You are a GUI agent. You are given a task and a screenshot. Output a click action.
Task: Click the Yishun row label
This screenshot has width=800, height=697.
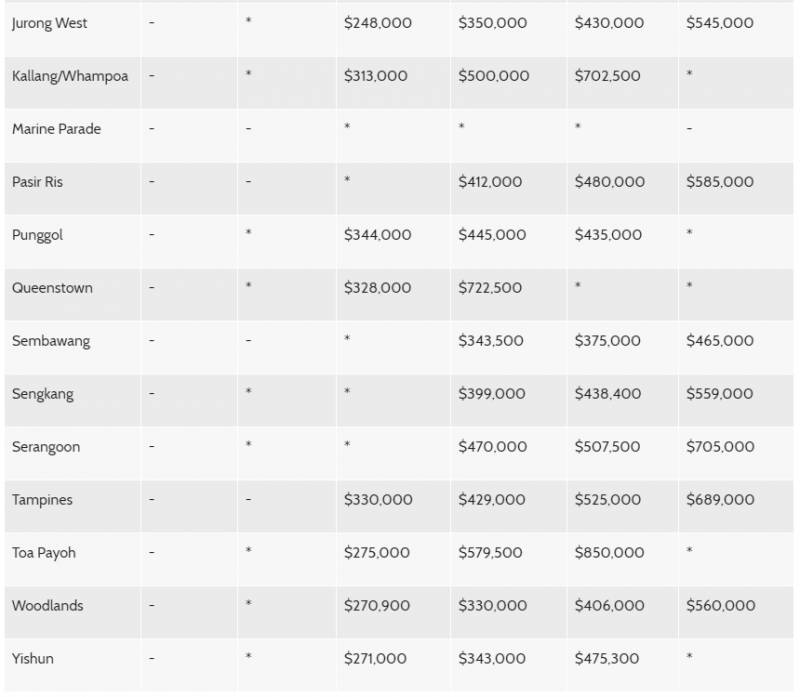coord(33,659)
